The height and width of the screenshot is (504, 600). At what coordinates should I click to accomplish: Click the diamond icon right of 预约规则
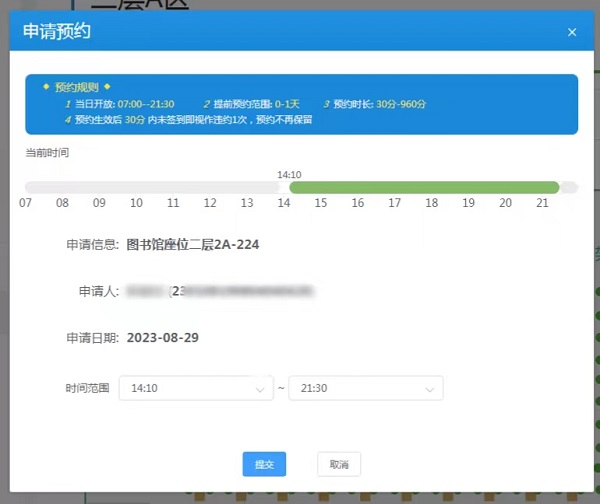[107, 87]
